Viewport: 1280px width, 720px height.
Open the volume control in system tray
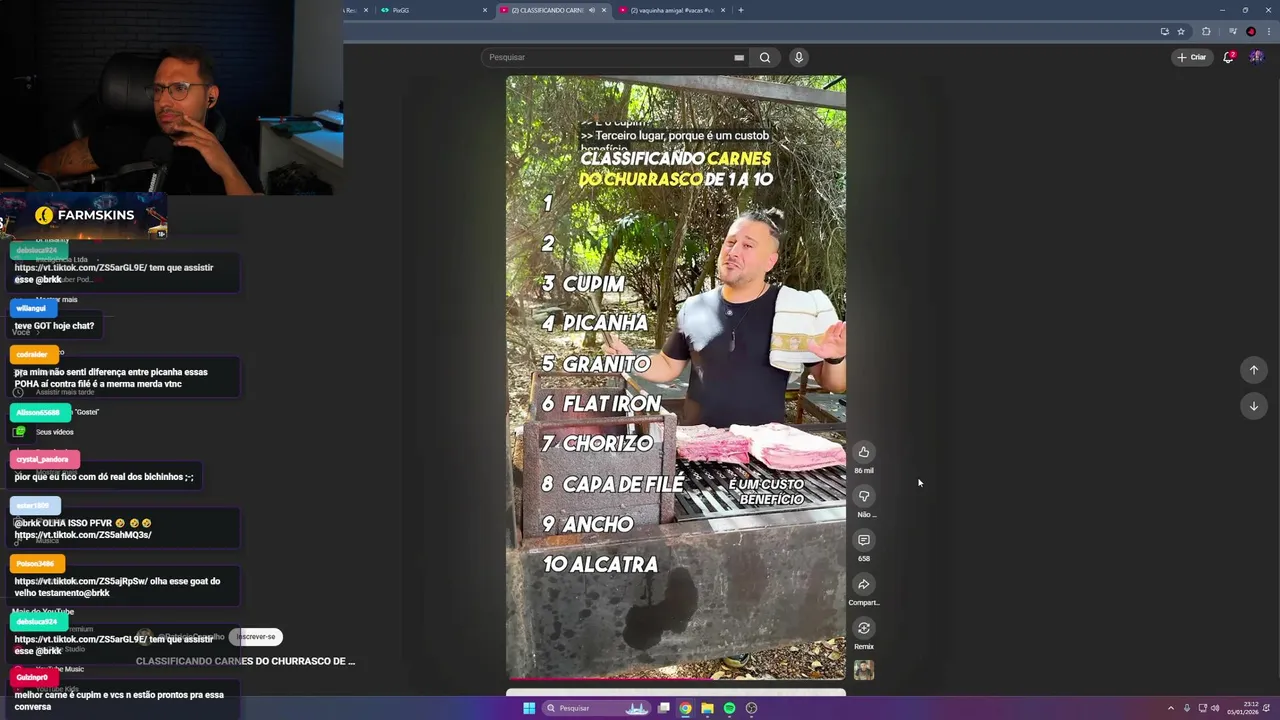pos(1215,708)
